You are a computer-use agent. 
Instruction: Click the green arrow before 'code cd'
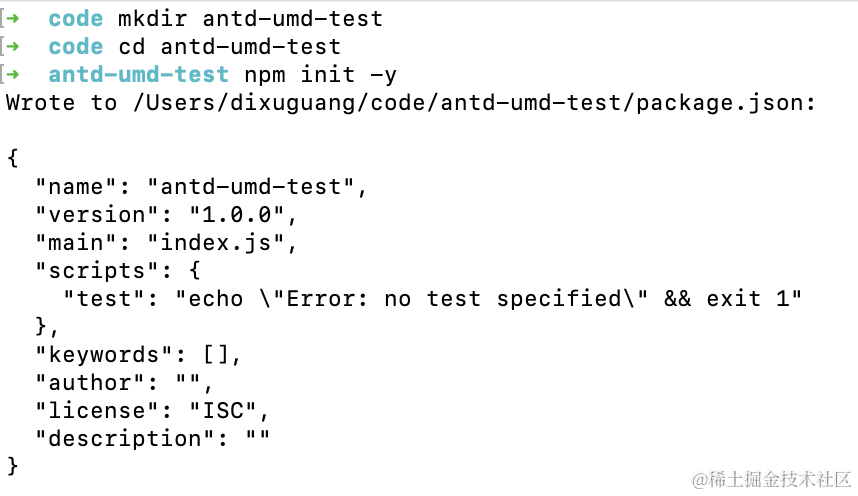[13, 47]
